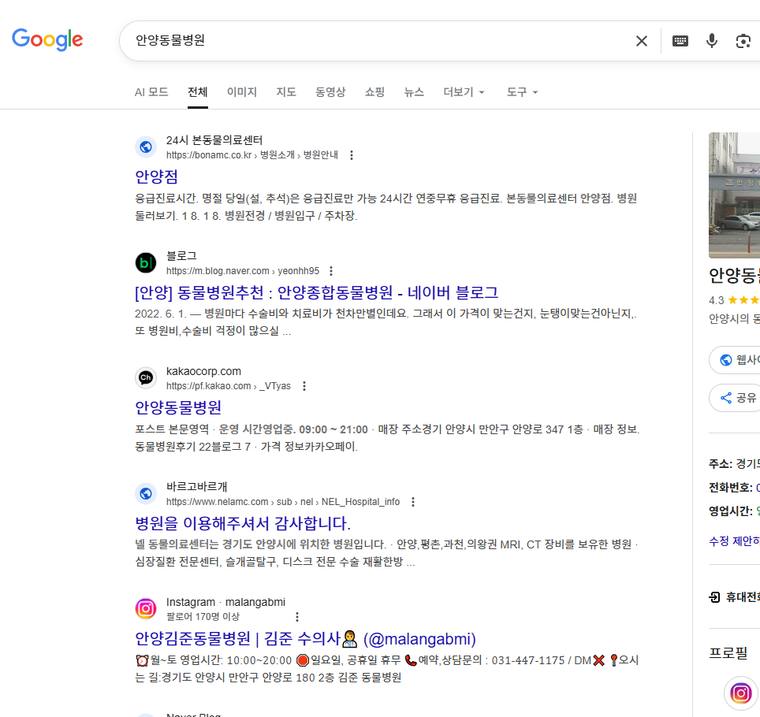
Task: Select the 전체 tab
Action: tap(198, 92)
